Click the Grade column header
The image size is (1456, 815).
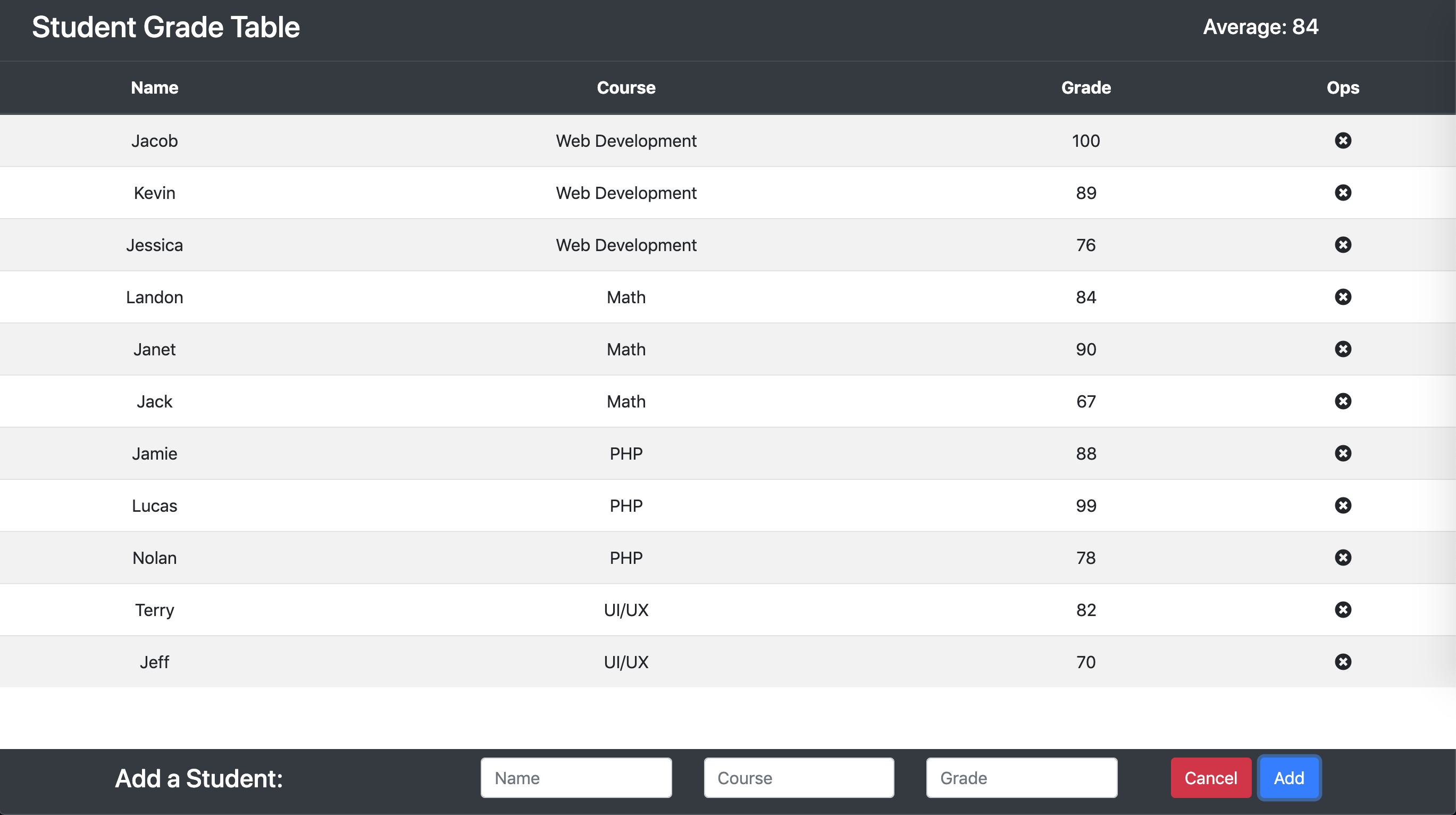coord(1085,88)
